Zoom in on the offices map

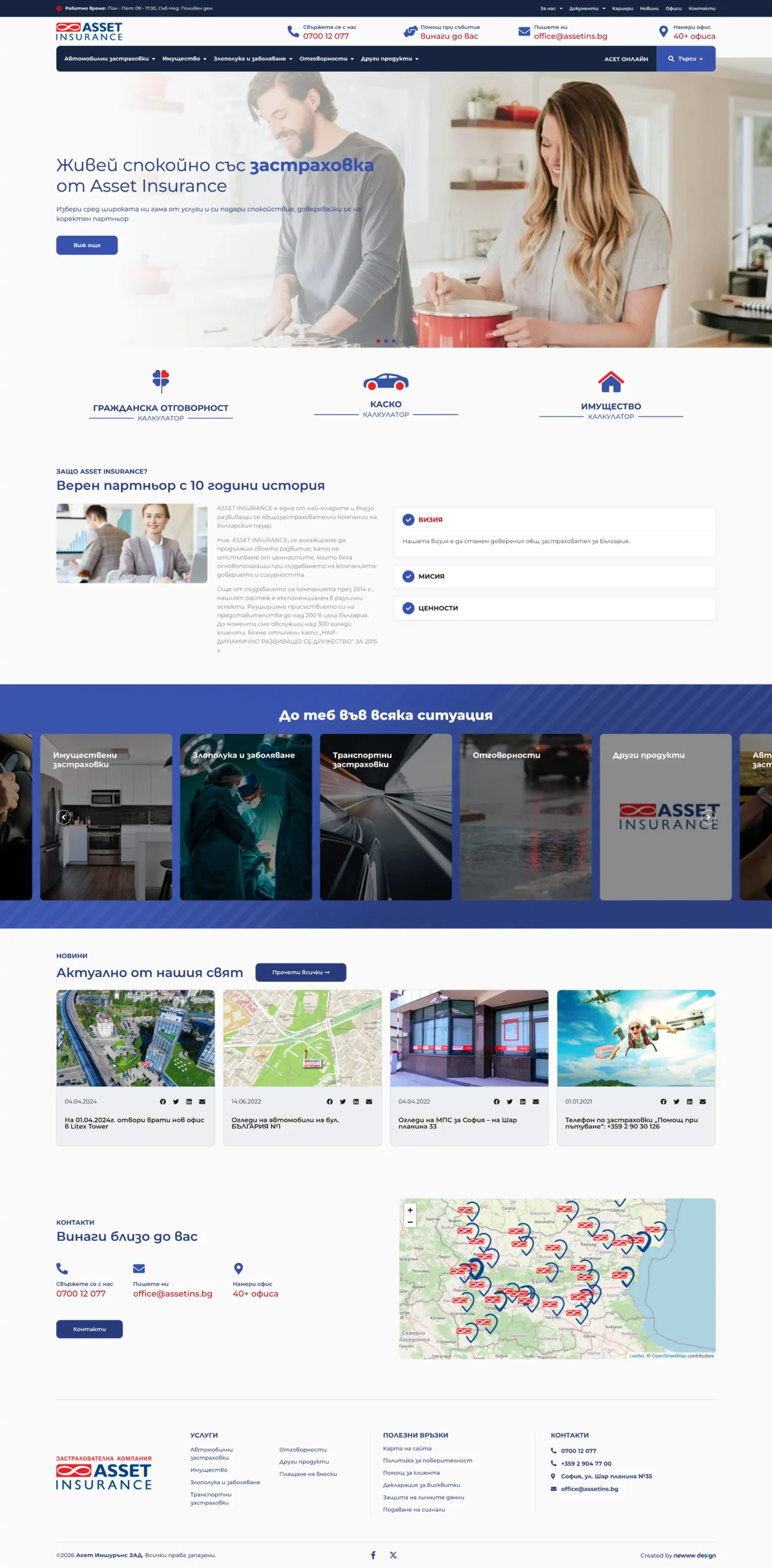[410, 1210]
